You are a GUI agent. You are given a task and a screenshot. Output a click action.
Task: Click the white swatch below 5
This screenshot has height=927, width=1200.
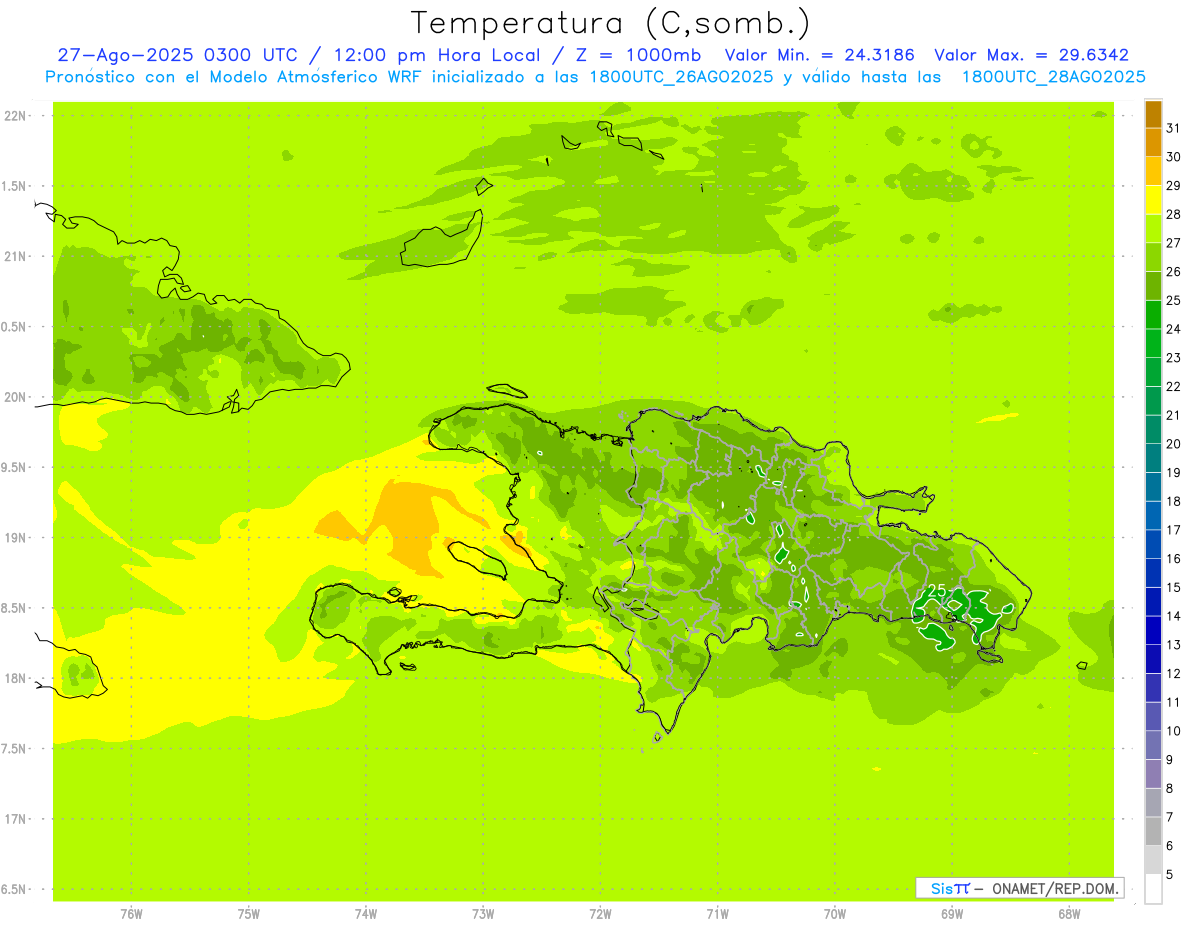[1153, 889]
